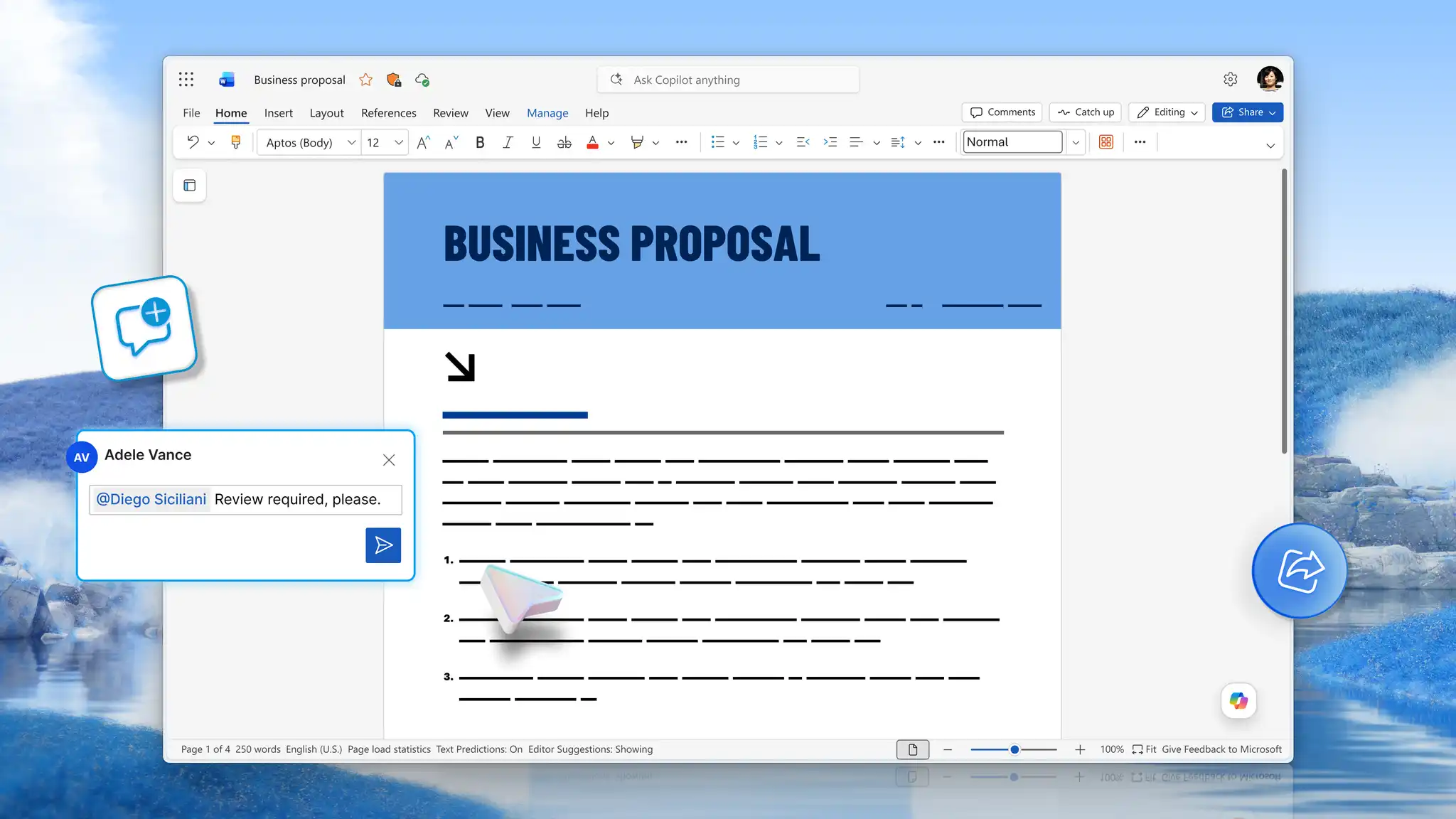
Task: Click Text Predictions: On status
Action: click(479, 749)
